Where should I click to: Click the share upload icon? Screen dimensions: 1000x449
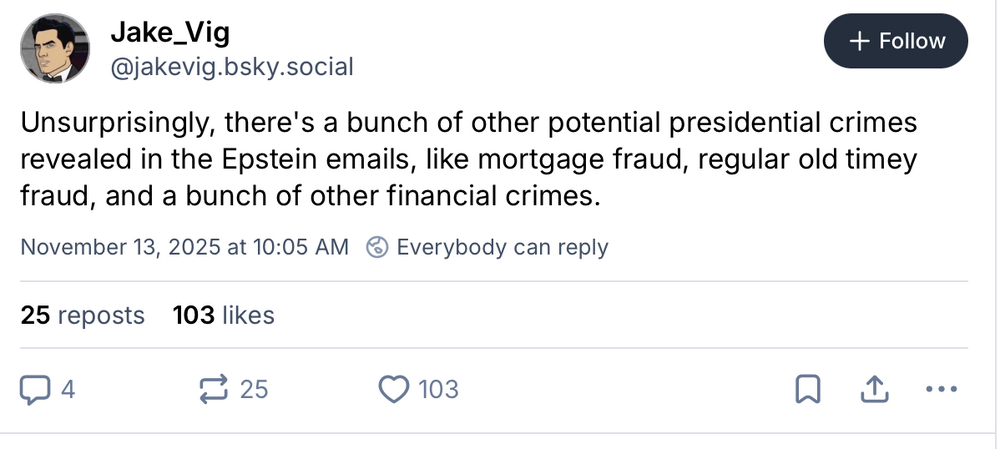click(x=872, y=389)
